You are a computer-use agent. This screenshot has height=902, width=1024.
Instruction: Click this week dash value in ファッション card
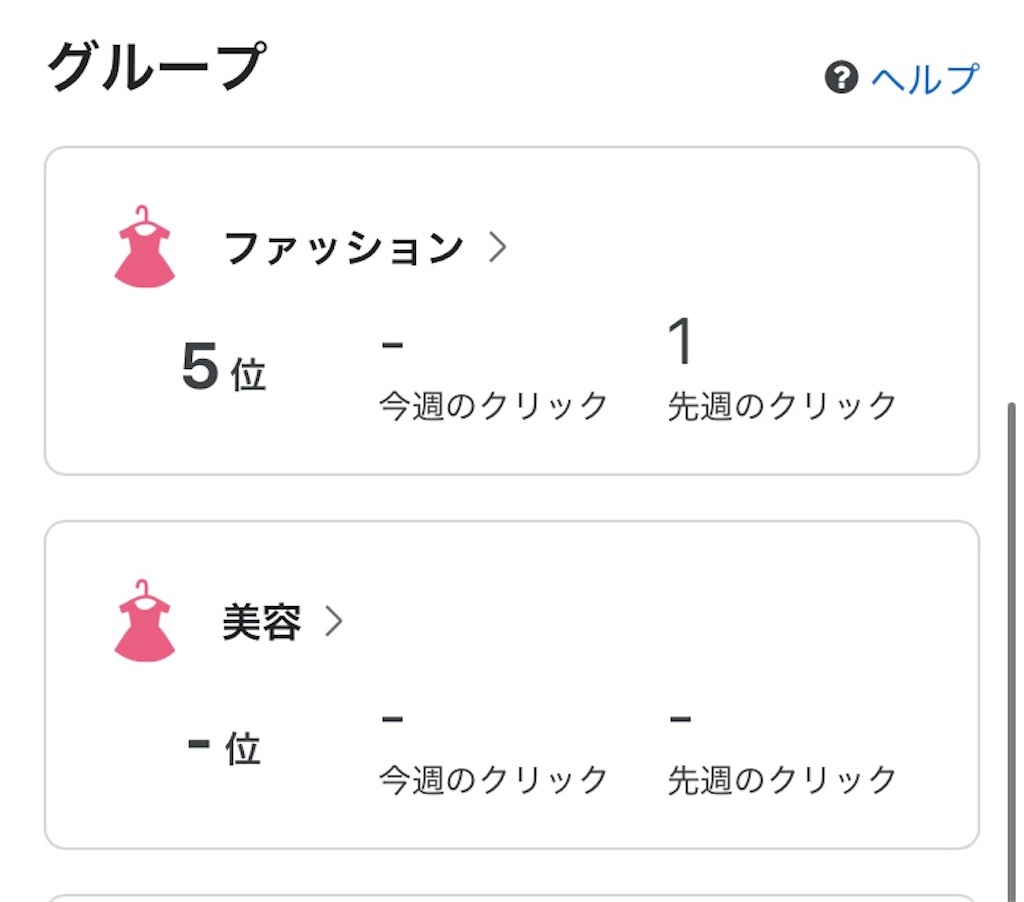tap(392, 345)
